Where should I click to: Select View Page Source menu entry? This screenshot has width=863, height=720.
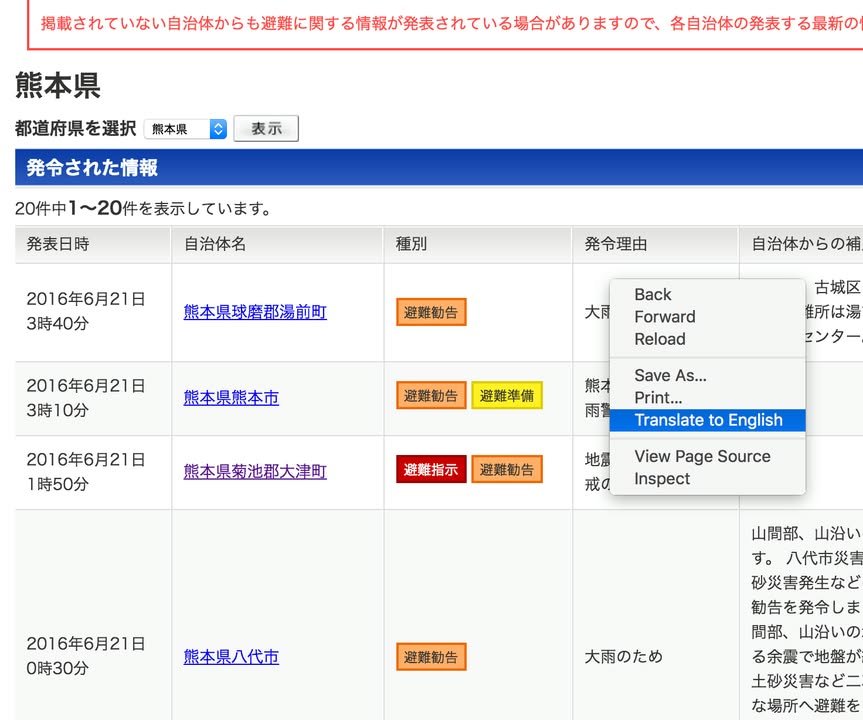tap(702, 456)
